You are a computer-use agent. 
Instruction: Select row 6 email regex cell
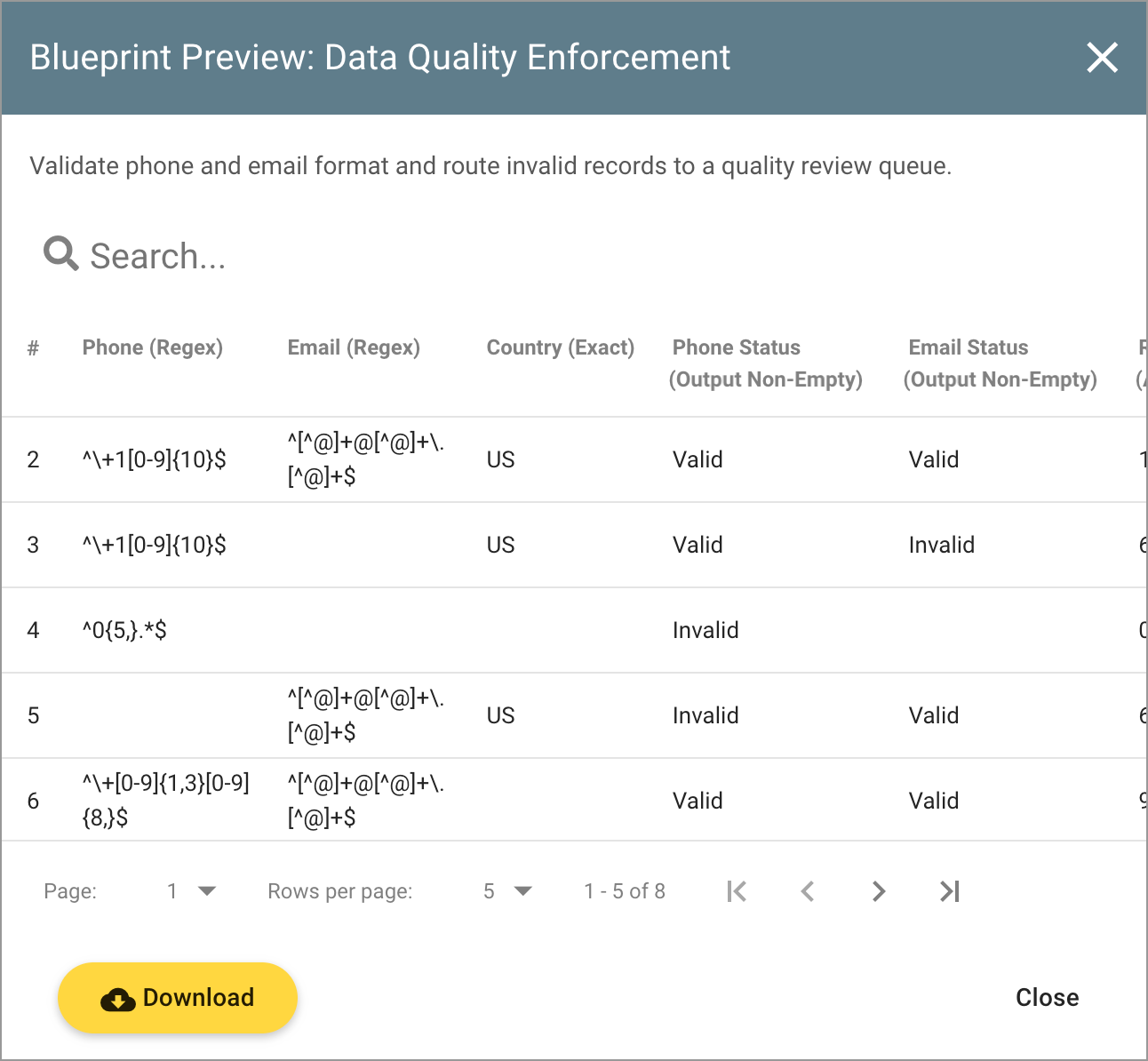pyautogui.click(x=366, y=801)
